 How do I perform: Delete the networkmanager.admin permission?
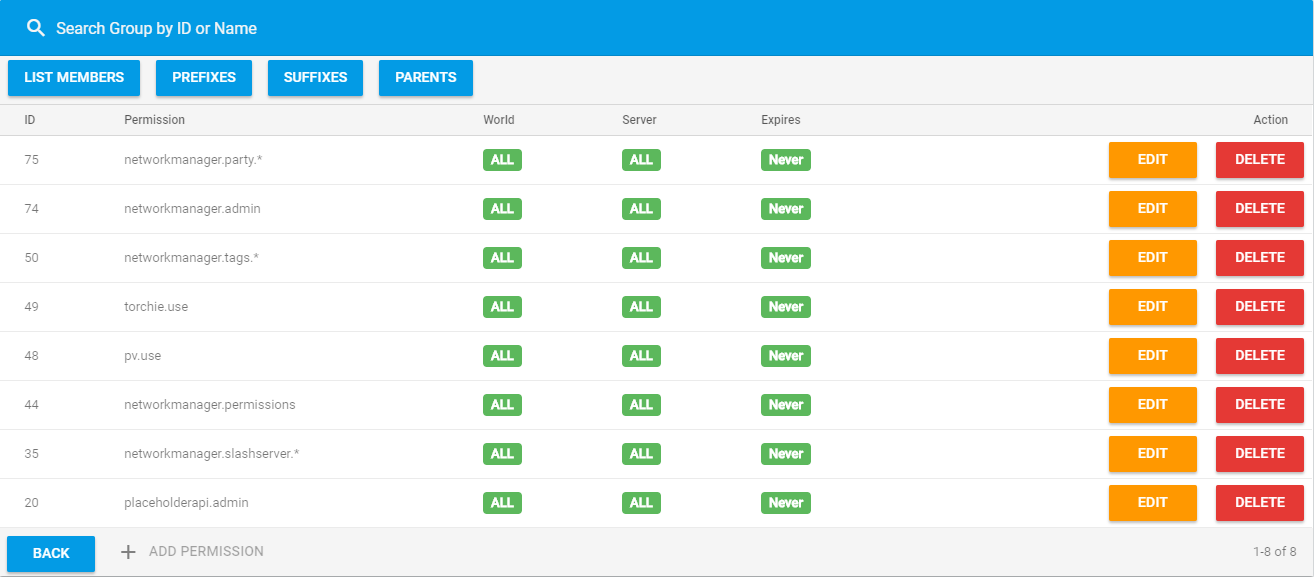click(x=1259, y=209)
